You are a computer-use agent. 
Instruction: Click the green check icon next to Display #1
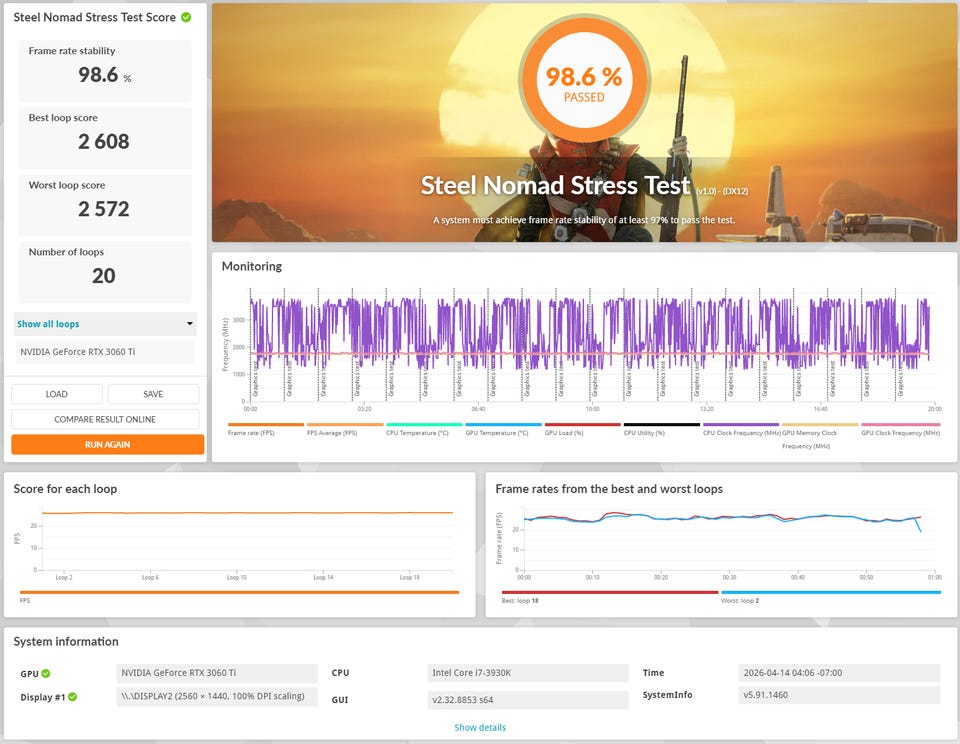point(73,696)
